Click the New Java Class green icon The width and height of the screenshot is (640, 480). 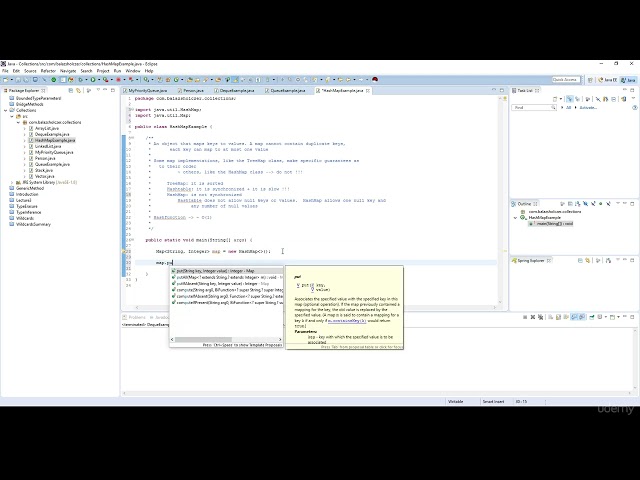(176, 80)
